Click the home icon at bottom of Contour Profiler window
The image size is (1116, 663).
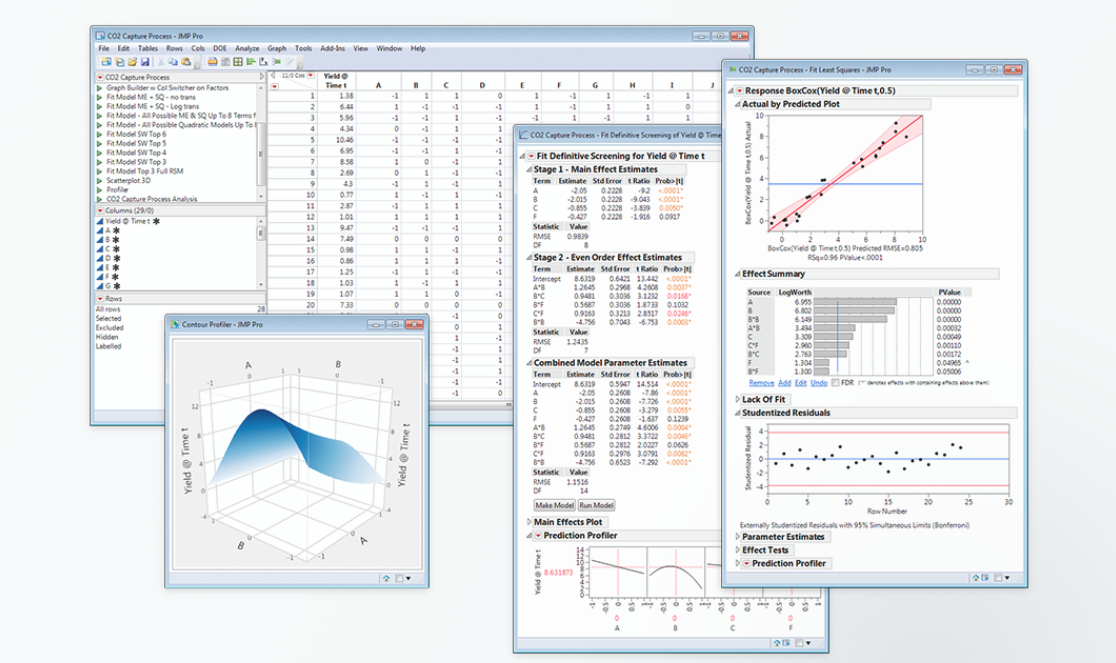click(386, 578)
